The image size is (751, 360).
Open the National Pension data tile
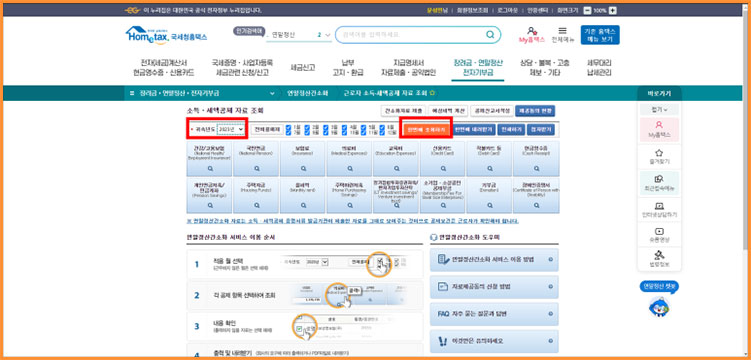[x=256, y=158]
